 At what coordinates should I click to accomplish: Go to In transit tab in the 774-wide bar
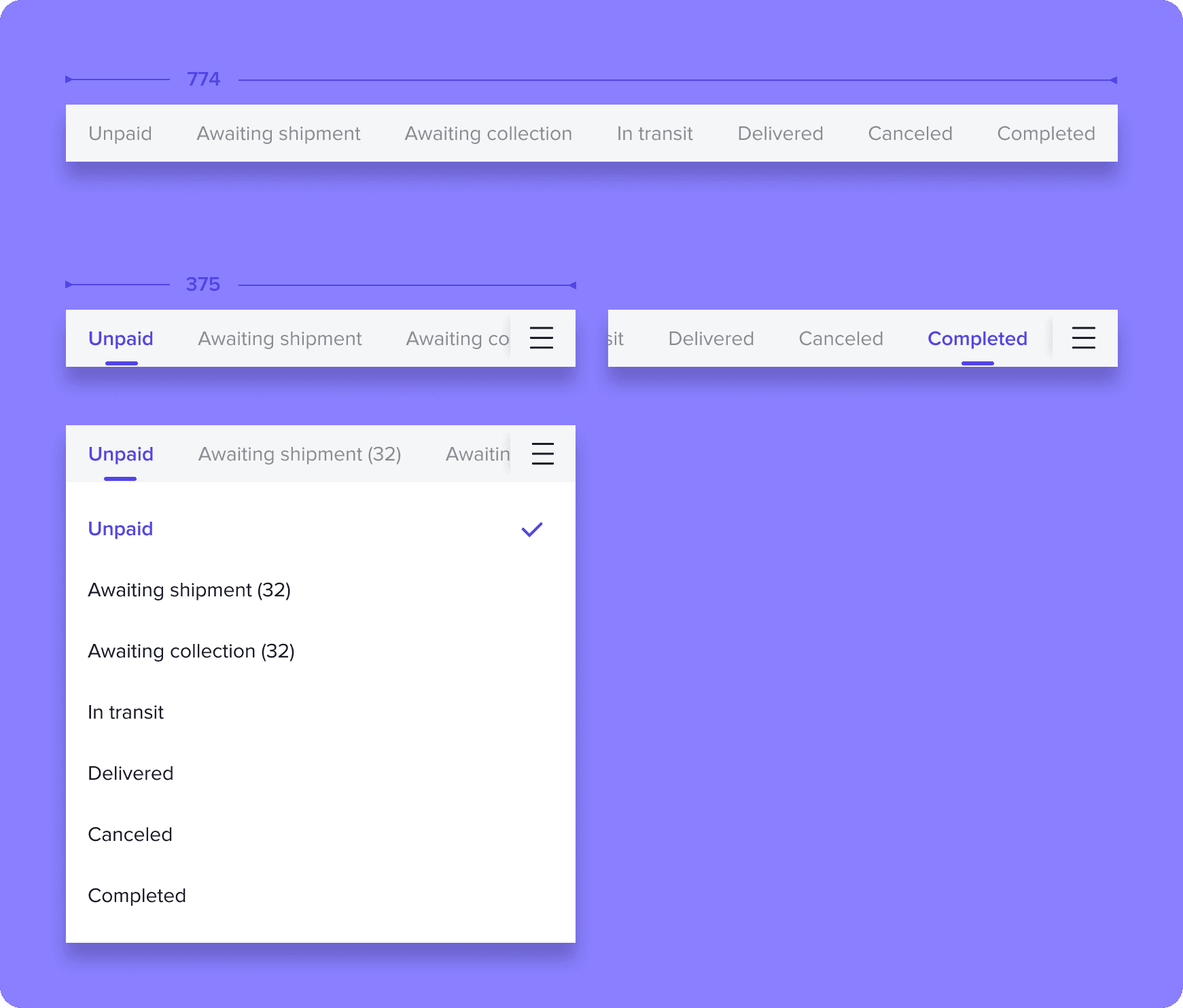tap(655, 133)
